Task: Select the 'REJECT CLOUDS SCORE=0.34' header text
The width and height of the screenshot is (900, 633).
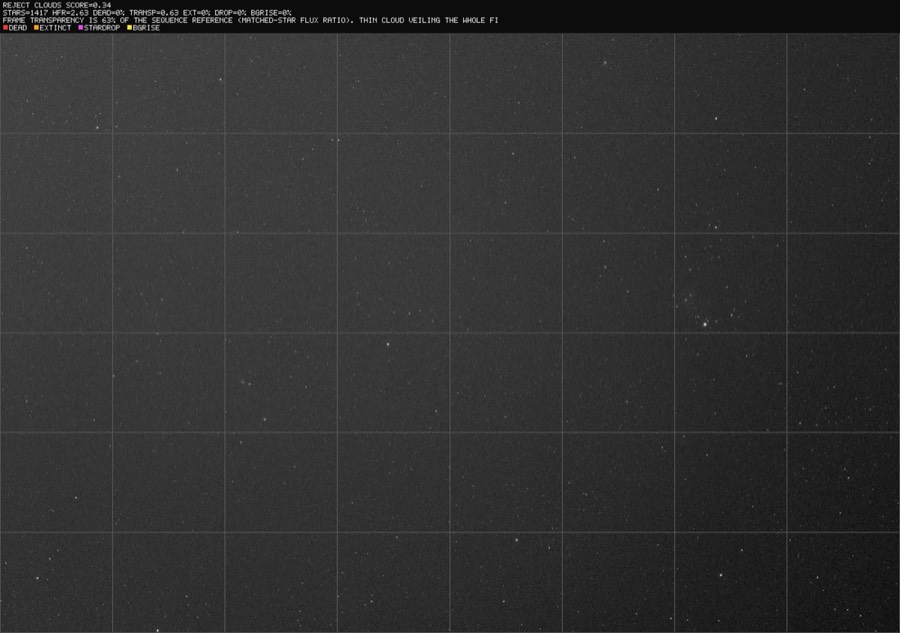Action: [x=57, y=5]
